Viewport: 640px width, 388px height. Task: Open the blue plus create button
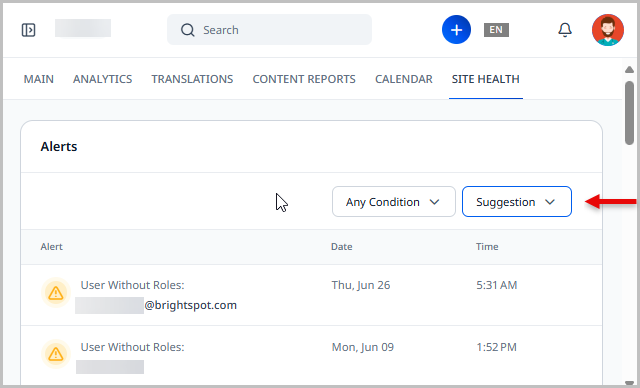[456, 30]
